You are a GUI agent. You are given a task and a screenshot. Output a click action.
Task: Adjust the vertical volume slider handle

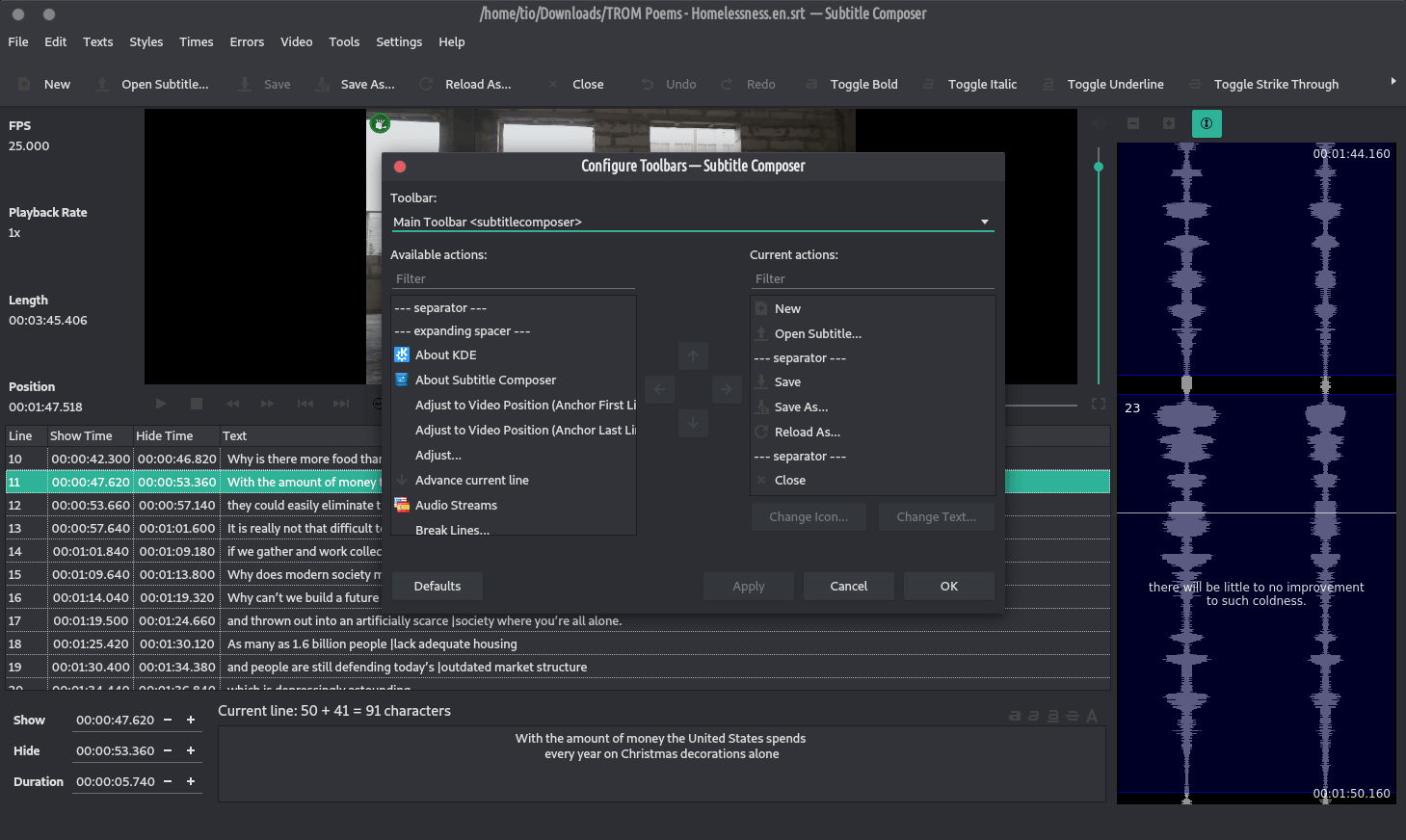(1099, 167)
